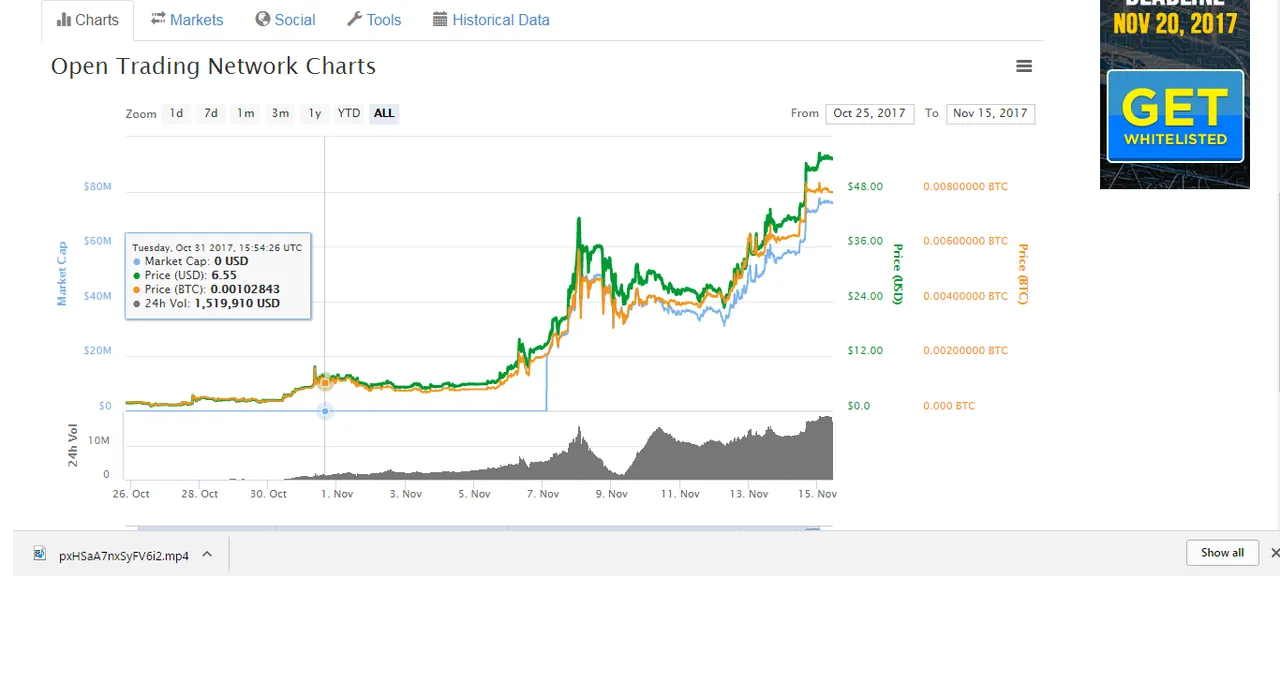Open the Social tab
Screen dimensions: 1280x682
coord(285,20)
